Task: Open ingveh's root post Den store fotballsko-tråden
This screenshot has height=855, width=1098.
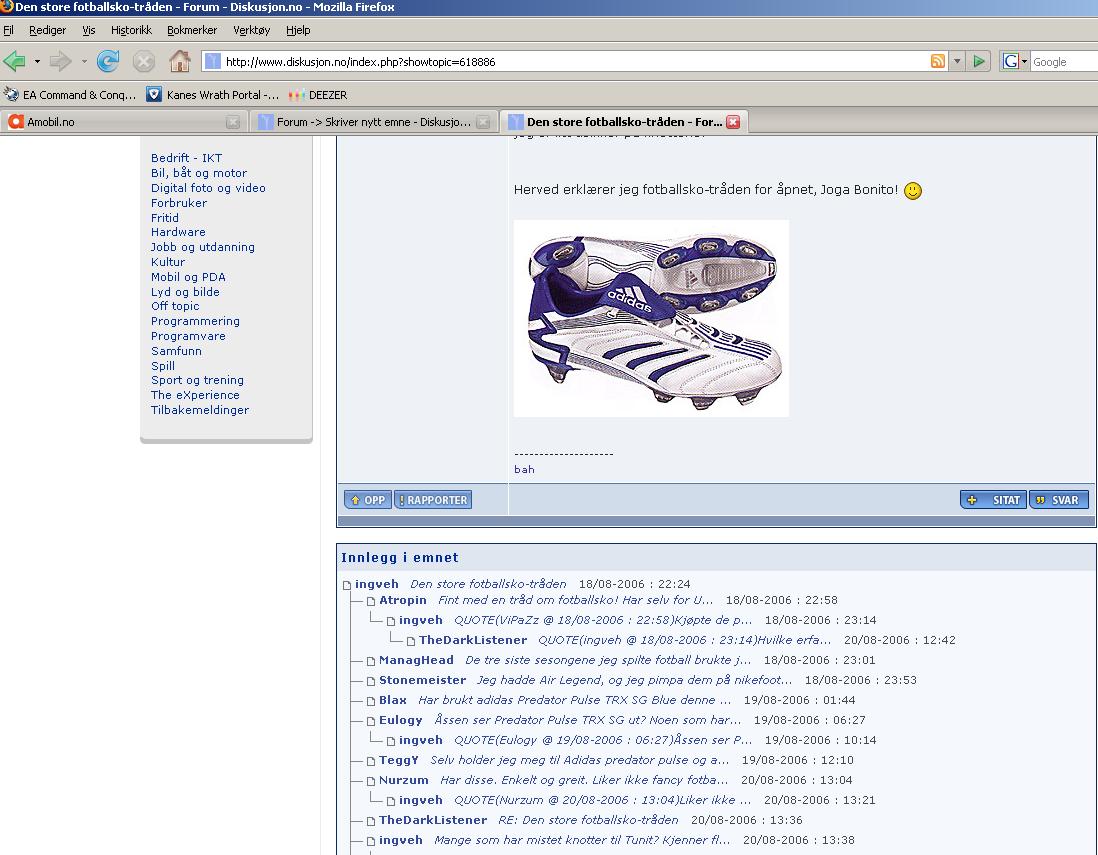Action: pyautogui.click(x=488, y=584)
